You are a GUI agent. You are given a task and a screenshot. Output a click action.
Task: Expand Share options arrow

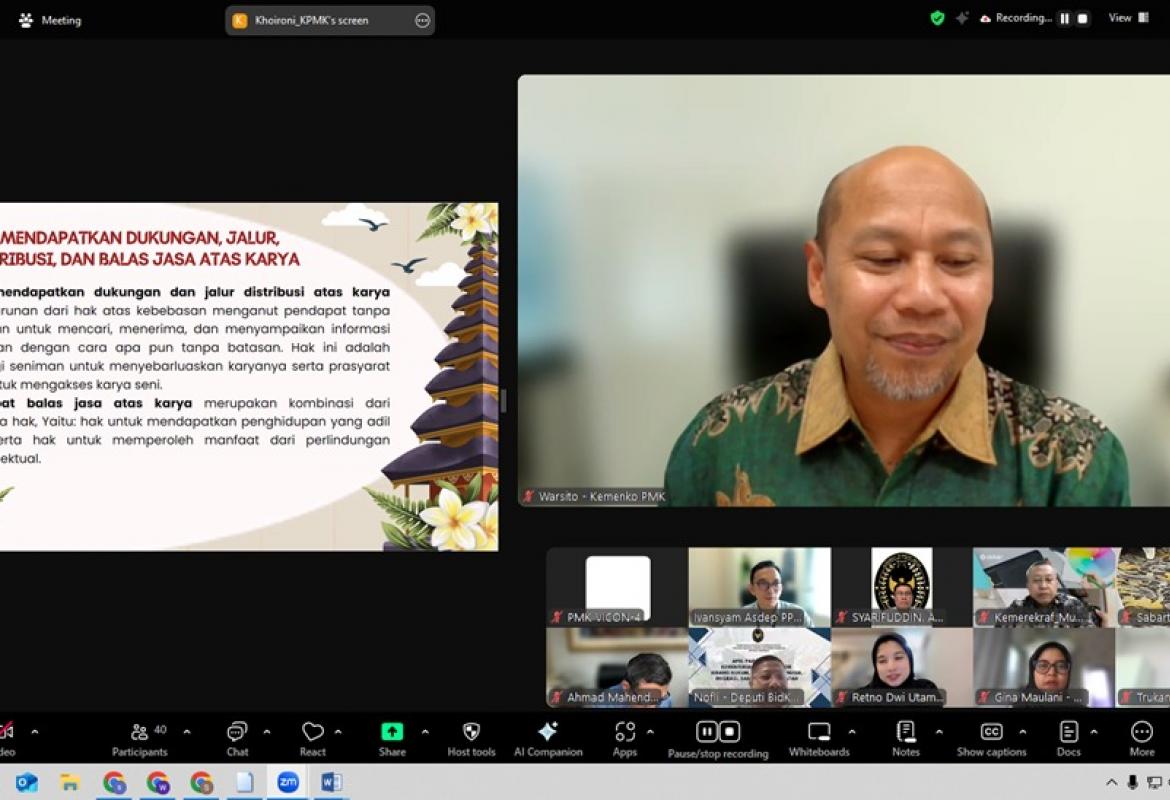click(x=425, y=732)
